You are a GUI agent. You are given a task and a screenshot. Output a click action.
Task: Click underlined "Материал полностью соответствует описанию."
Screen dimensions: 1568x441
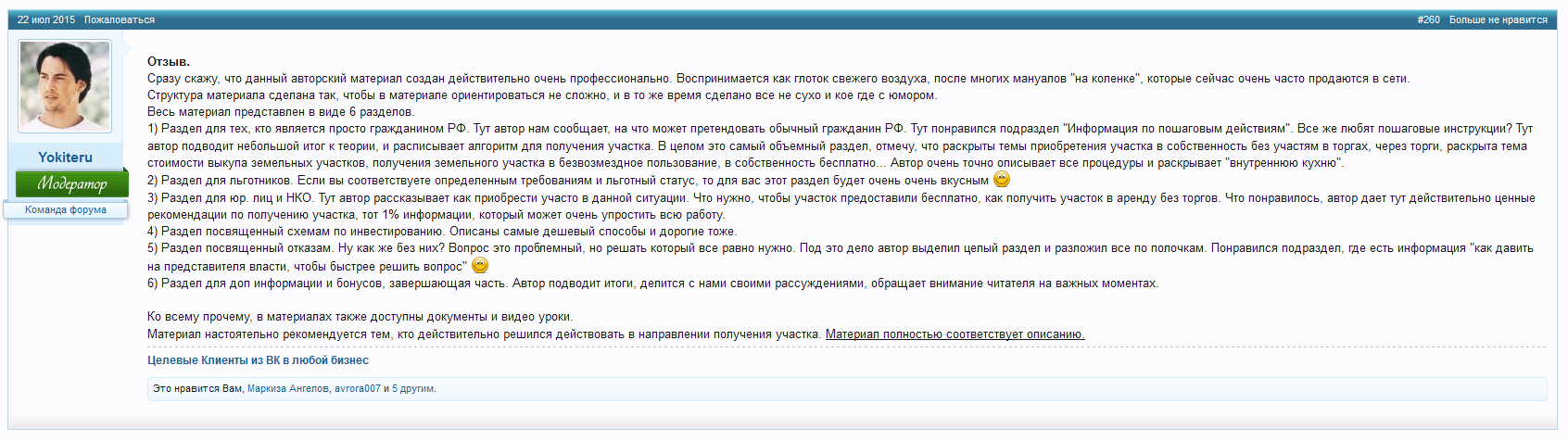[955, 334]
